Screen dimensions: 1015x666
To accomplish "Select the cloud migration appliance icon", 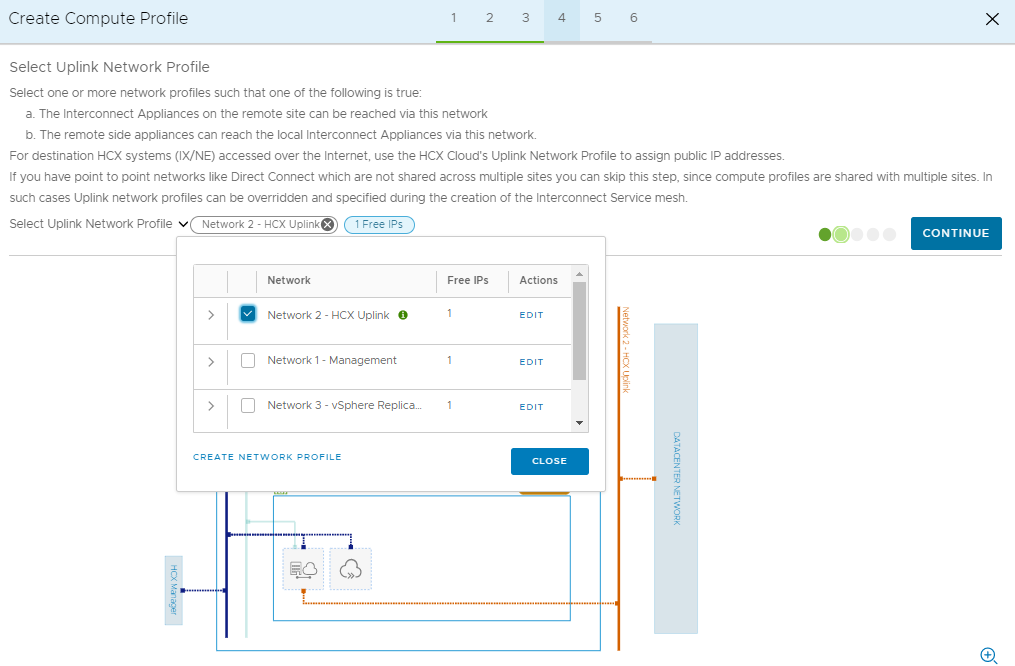I will point(350,569).
